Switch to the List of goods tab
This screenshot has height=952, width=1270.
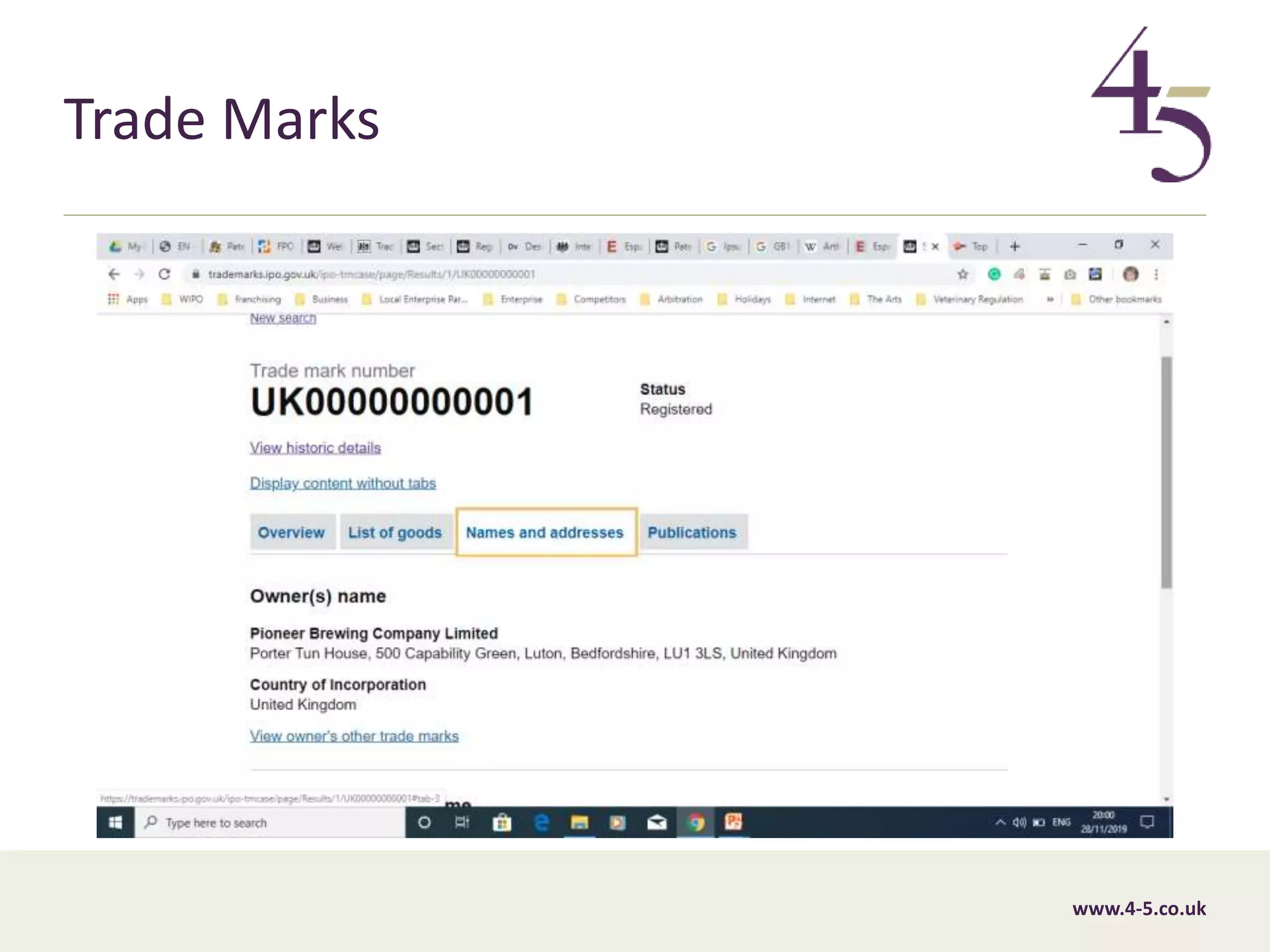point(395,532)
